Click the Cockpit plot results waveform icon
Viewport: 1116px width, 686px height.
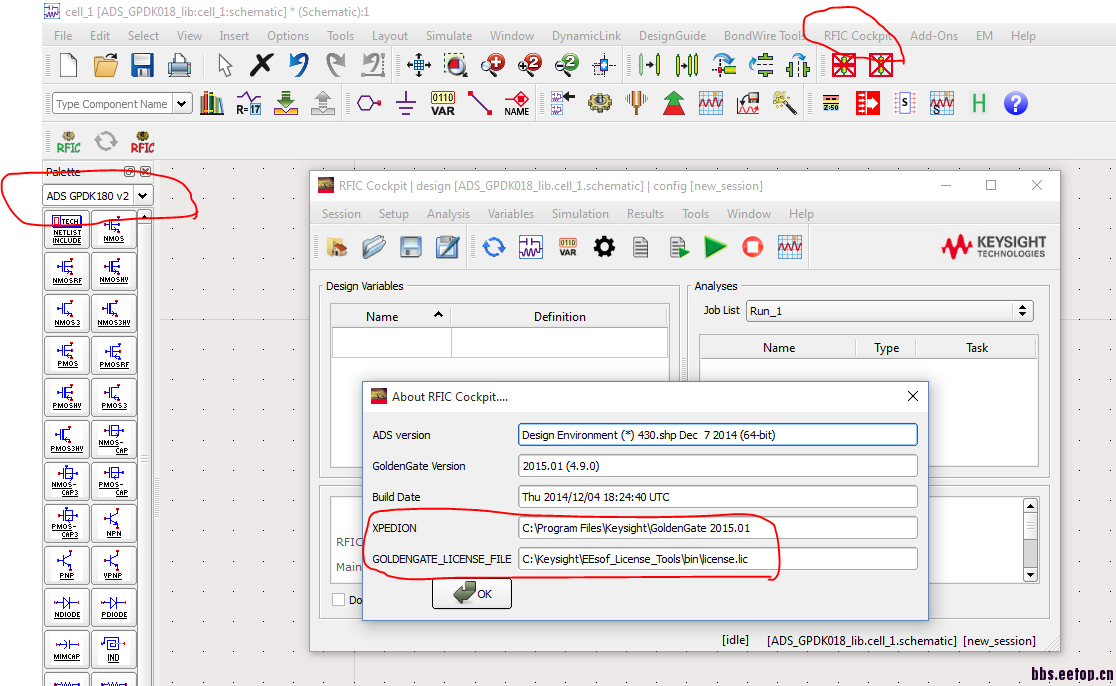(789, 247)
